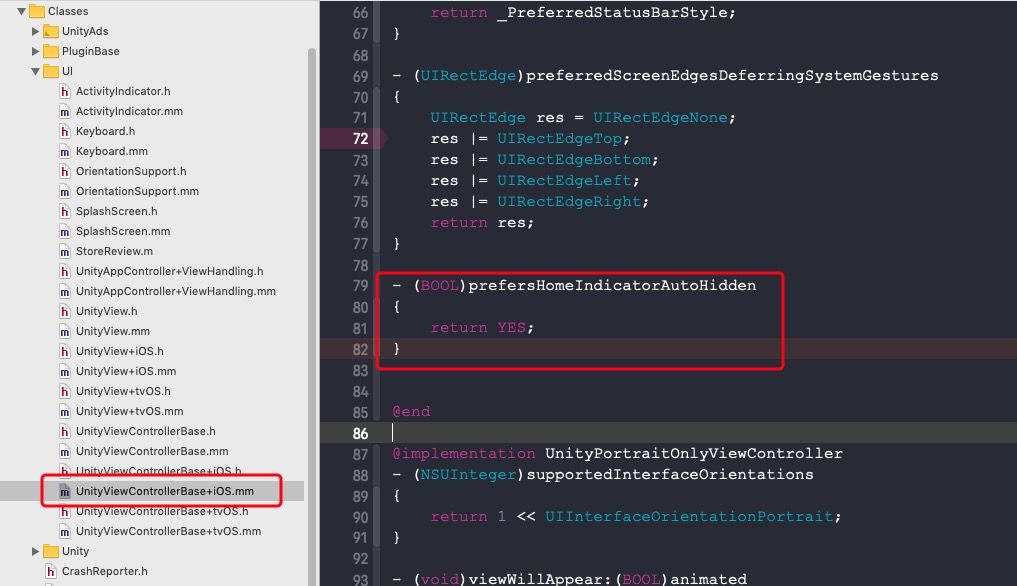This screenshot has width=1017, height=586.
Task: Click source icon for UnityView.mm
Action: [65, 332]
